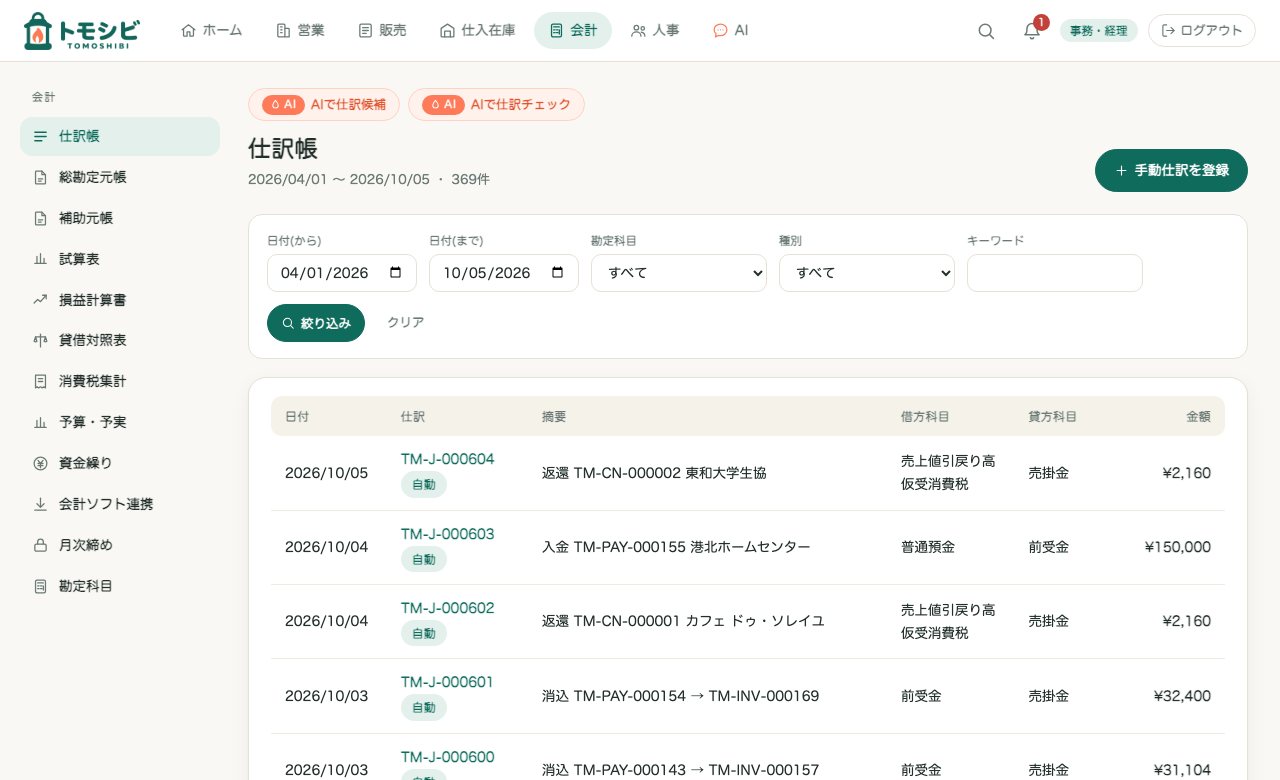This screenshot has height=780, width=1280.
Task: Open the notification bell icon
Action: click(1032, 31)
